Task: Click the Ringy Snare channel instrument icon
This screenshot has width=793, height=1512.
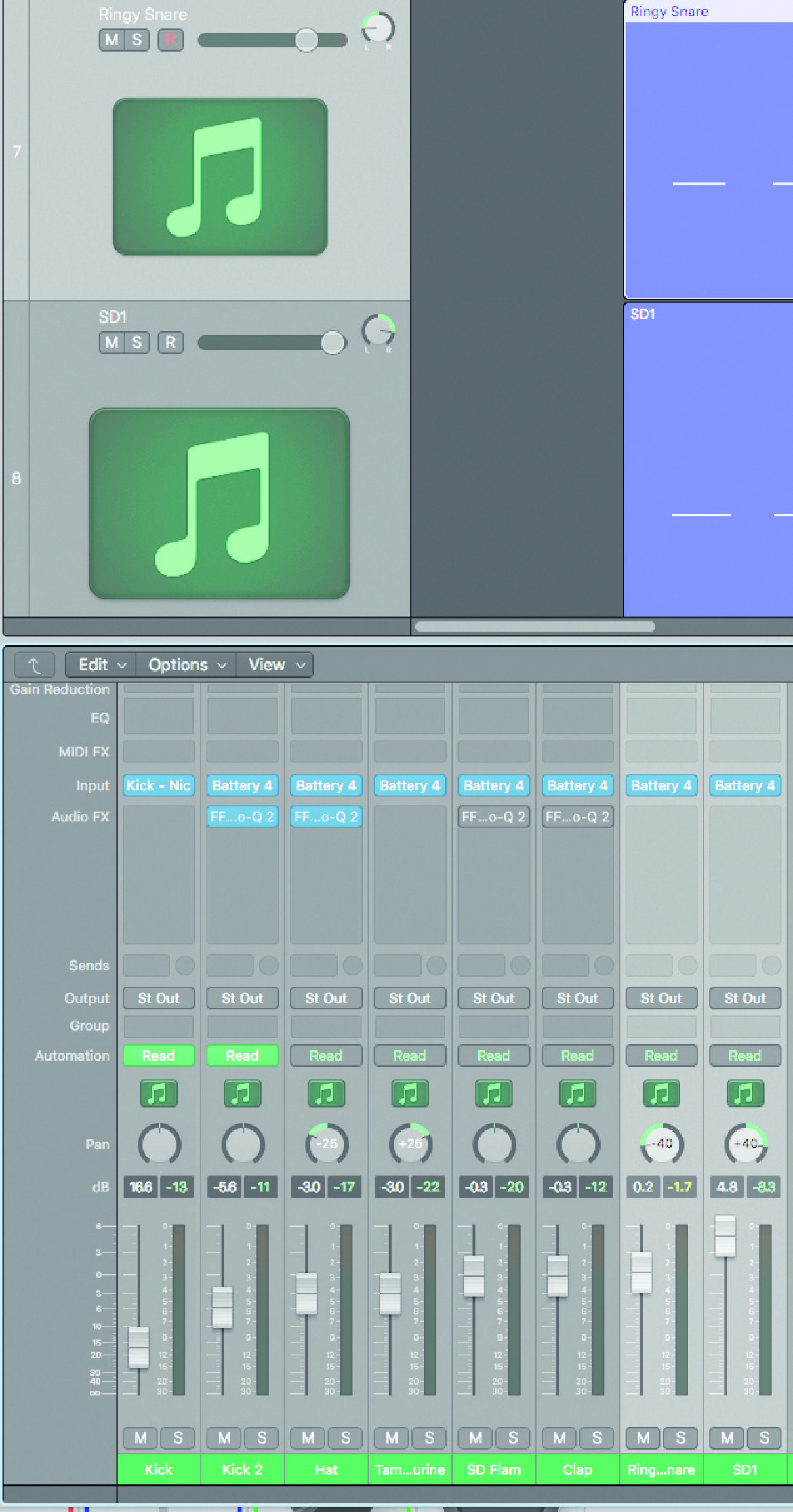Action: 661,1093
